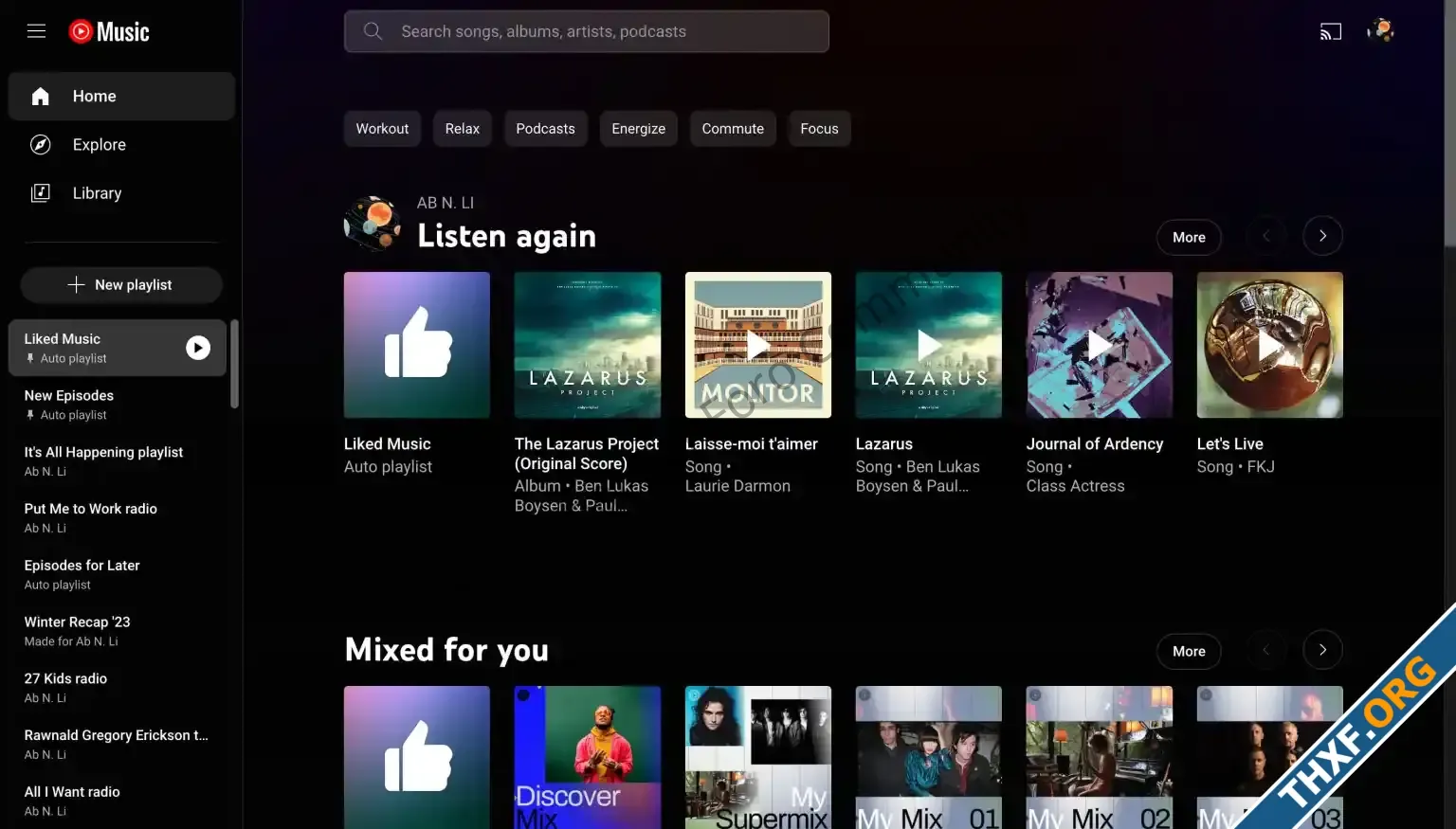Viewport: 1456px width, 829px height.
Task: Click the Sidebar playlist list scrollbar
Action: [x=234, y=364]
